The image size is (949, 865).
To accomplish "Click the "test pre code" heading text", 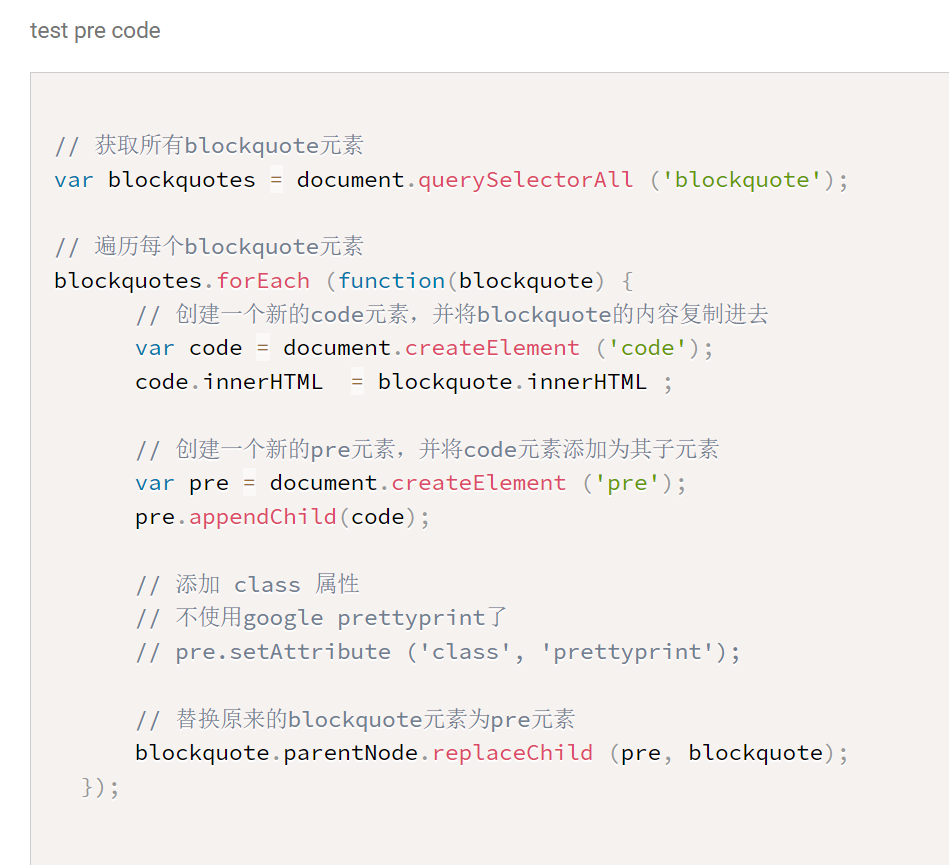I will point(95,31).
